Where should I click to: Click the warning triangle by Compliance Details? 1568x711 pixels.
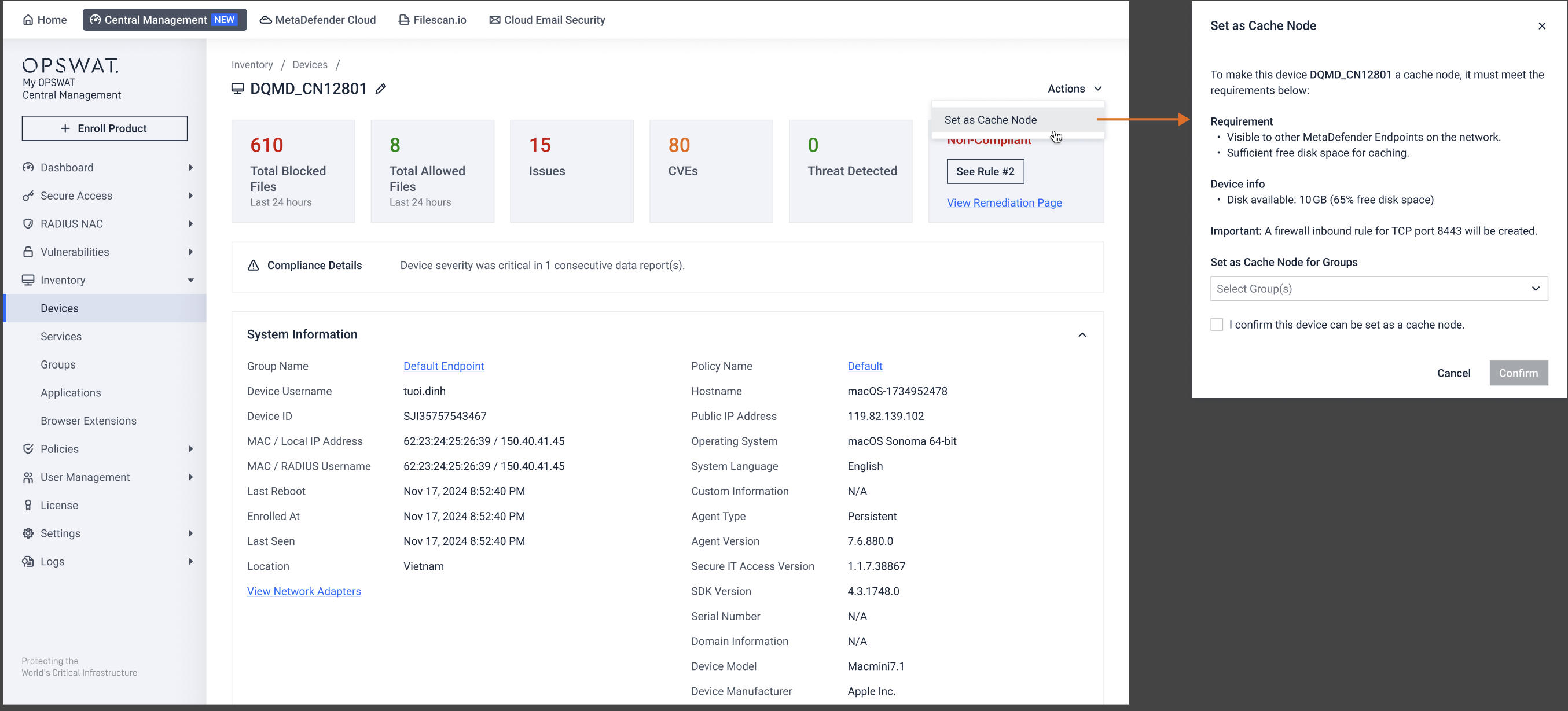(x=253, y=265)
